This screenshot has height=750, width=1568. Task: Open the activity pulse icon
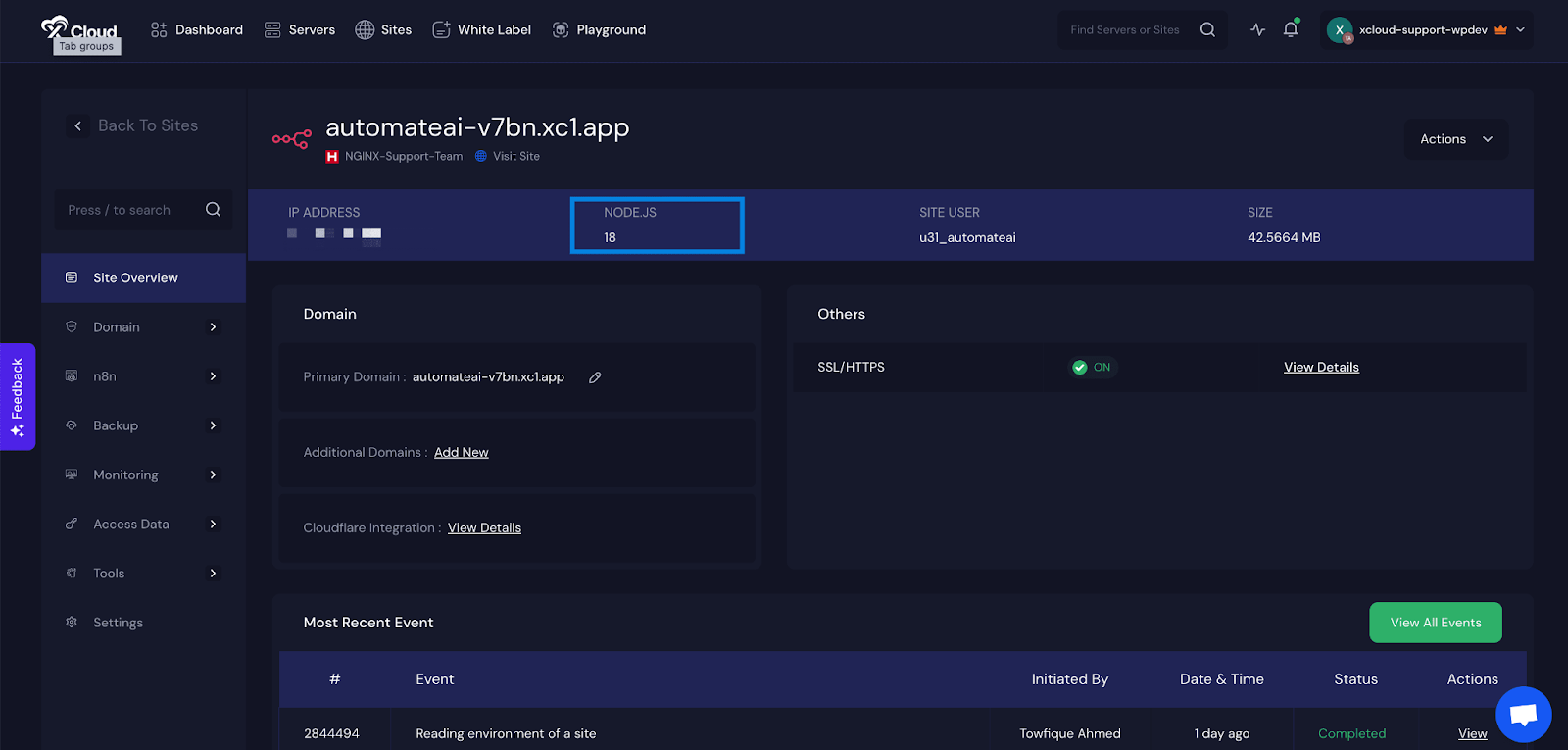(x=1257, y=29)
